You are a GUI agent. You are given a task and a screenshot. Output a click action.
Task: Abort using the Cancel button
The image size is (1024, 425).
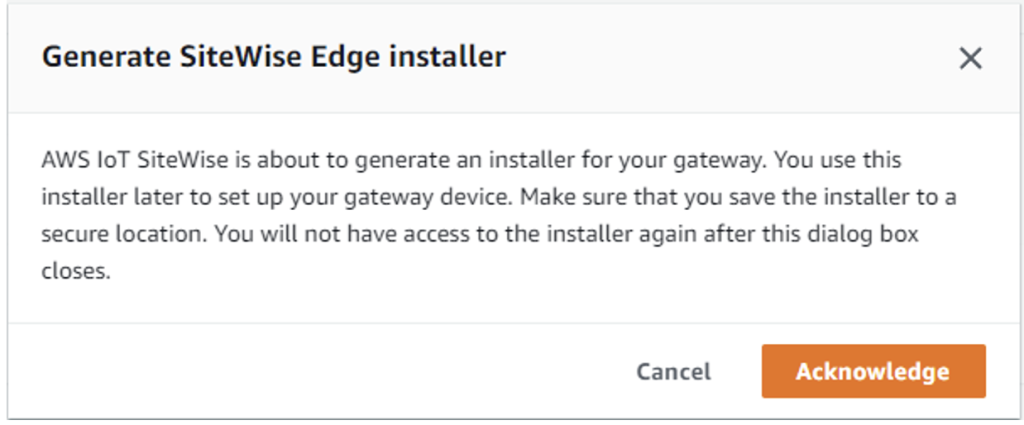click(673, 372)
